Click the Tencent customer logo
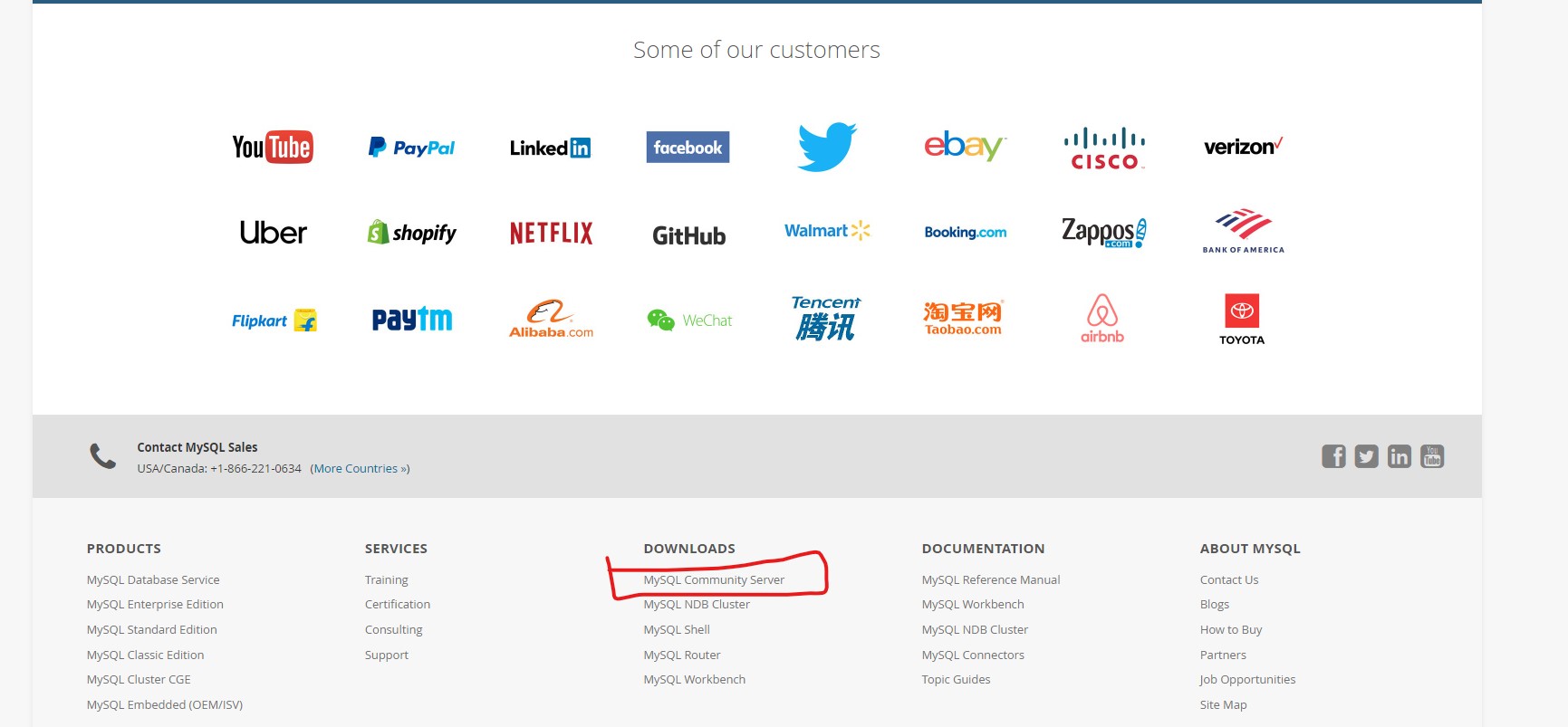 coord(826,318)
